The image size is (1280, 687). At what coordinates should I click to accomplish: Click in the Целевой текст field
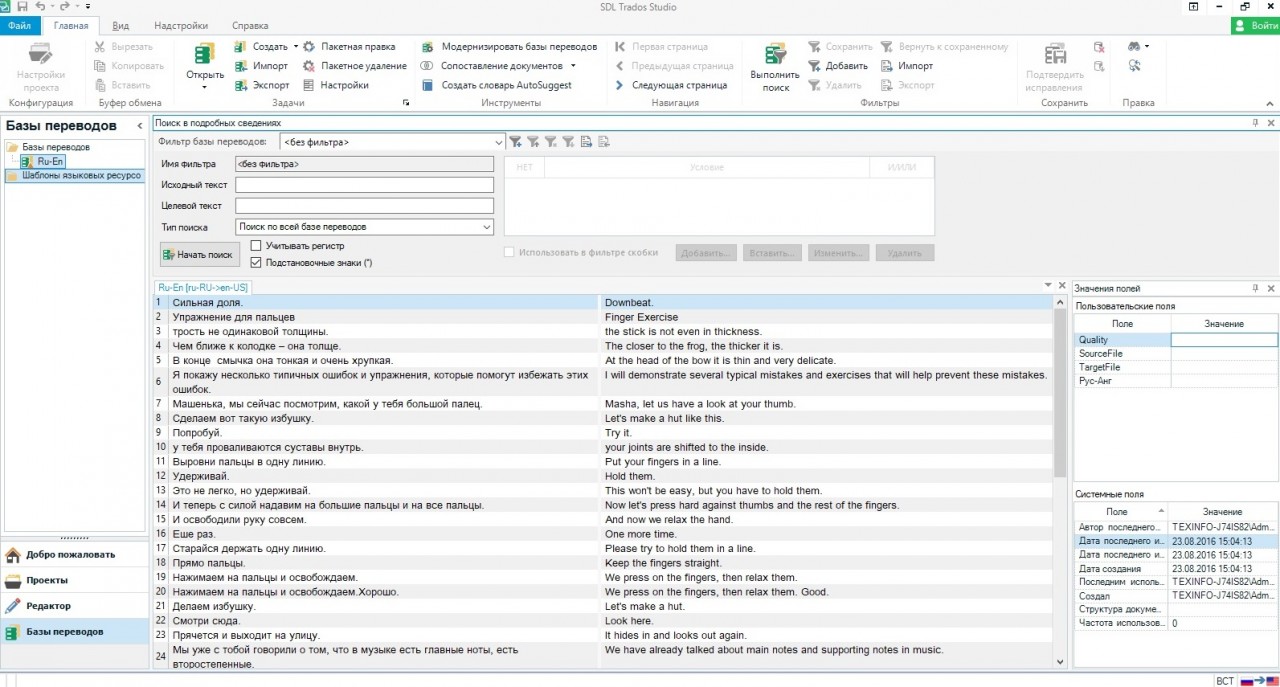(x=365, y=206)
